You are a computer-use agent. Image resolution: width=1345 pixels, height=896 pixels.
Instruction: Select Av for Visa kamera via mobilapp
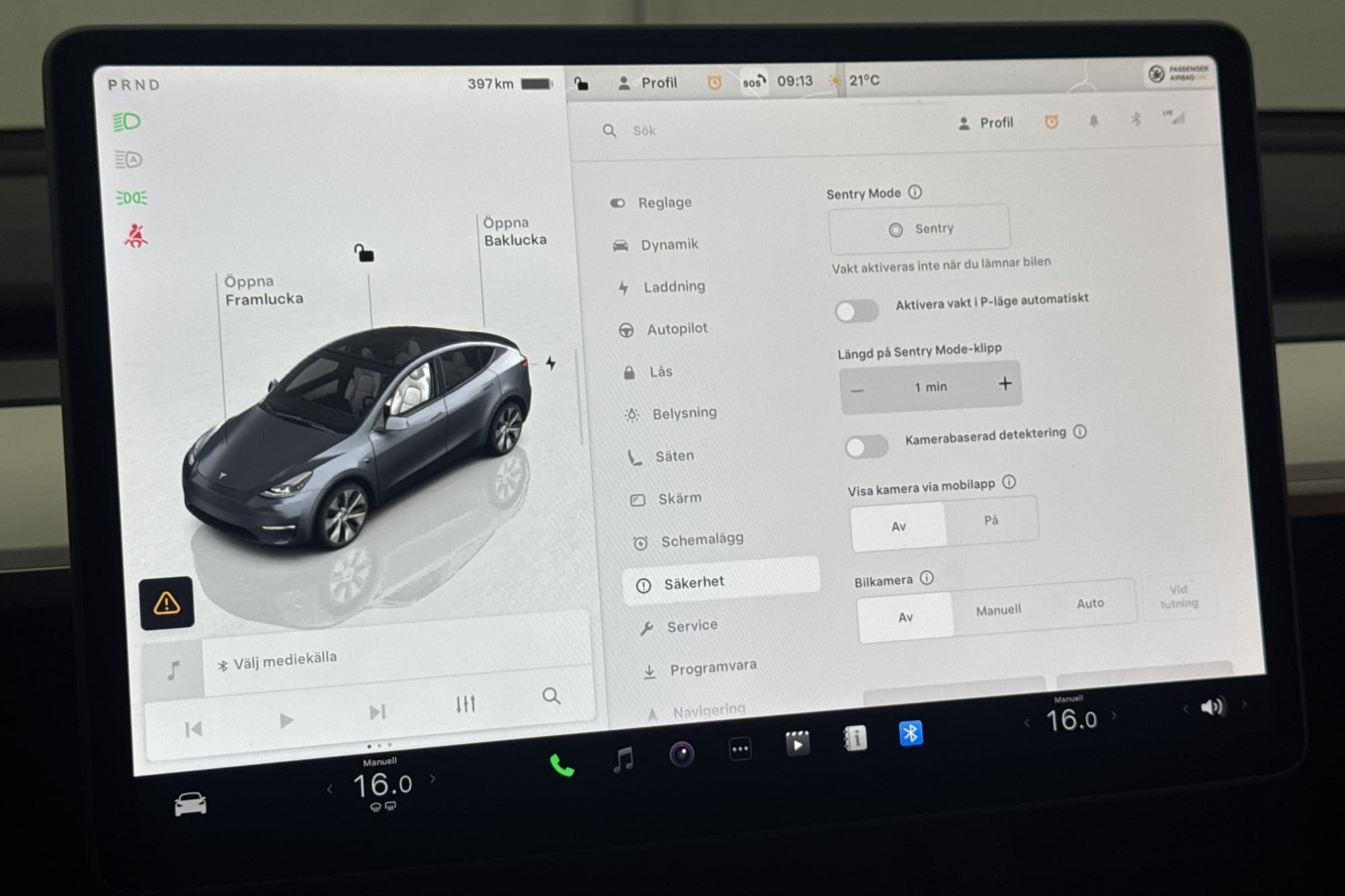(898, 526)
